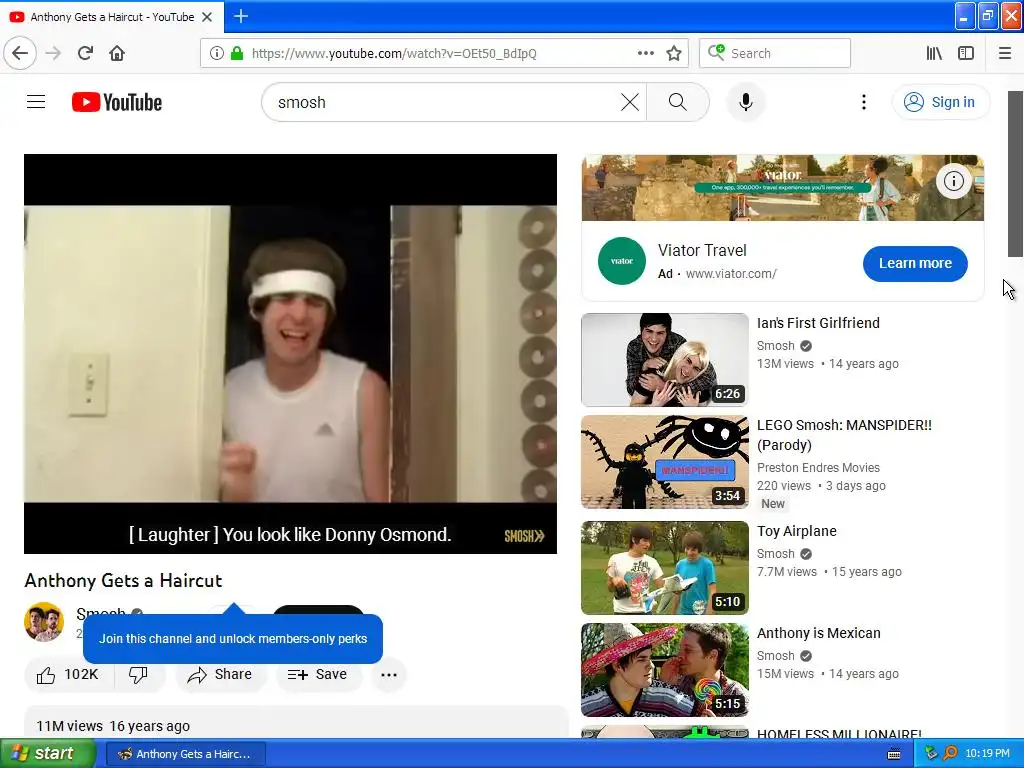Click Learn more on Viator ad
The image size is (1024, 768).
point(915,263)
